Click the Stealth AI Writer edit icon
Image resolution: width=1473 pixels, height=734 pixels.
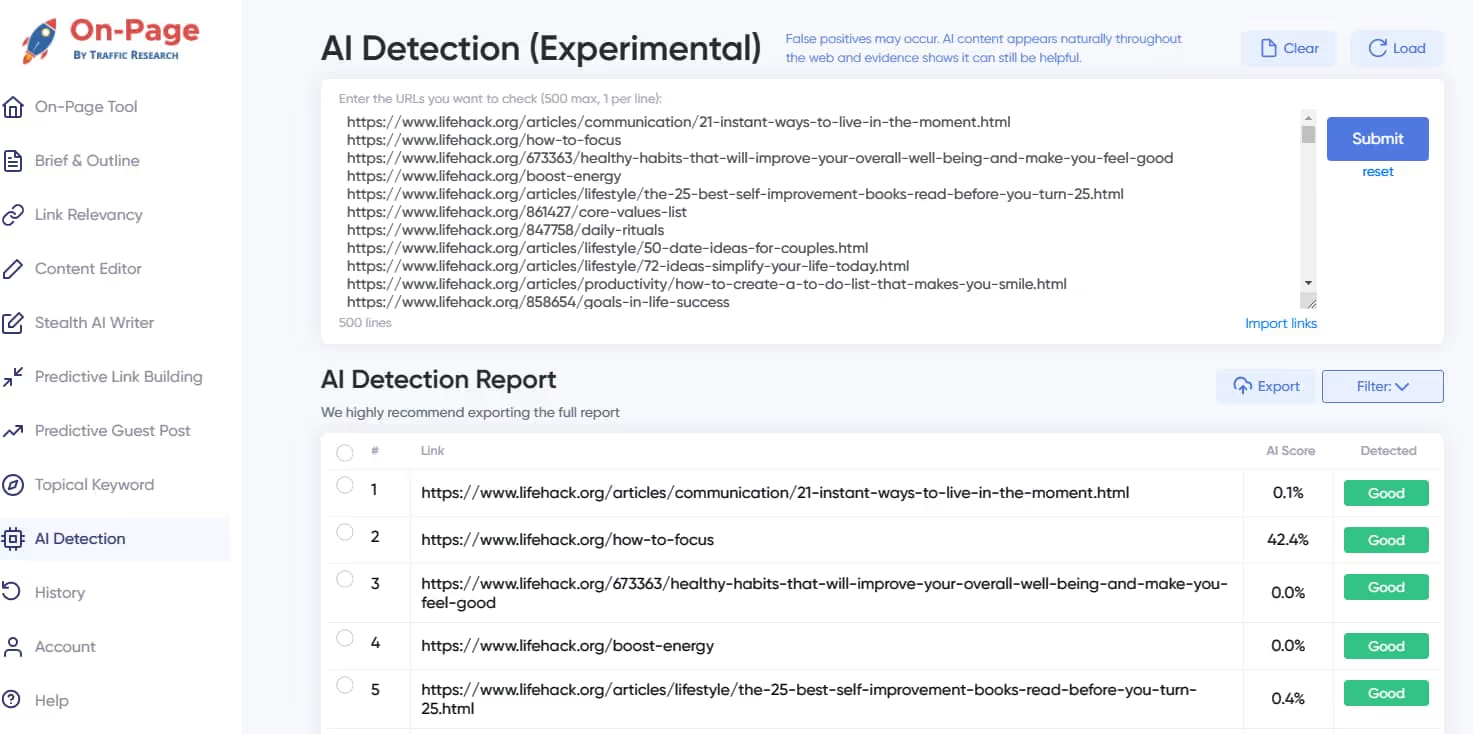[13, 323]
